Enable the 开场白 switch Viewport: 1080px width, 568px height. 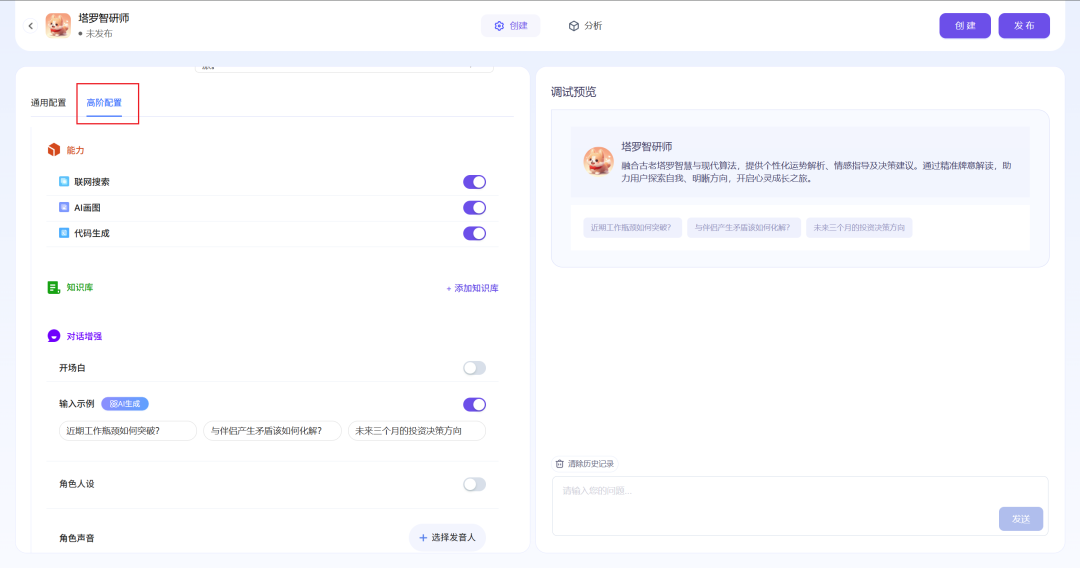point(475,368)
